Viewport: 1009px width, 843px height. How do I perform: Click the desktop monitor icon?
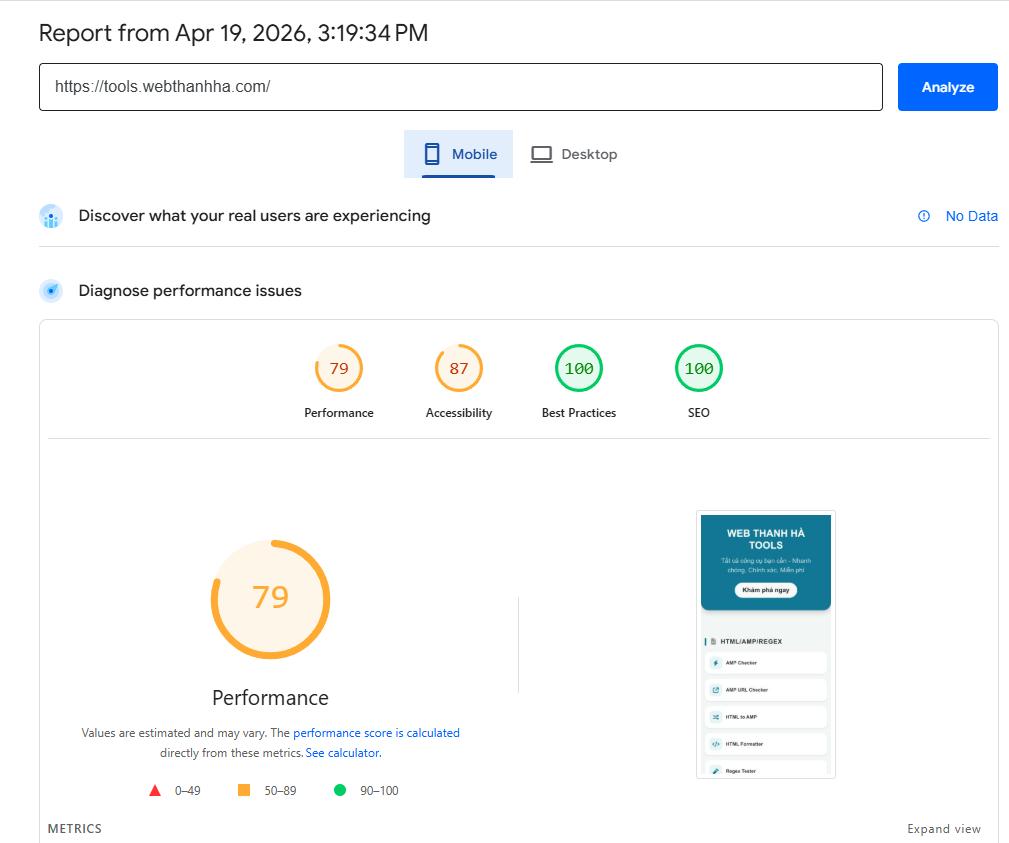[x=541, y=154]
